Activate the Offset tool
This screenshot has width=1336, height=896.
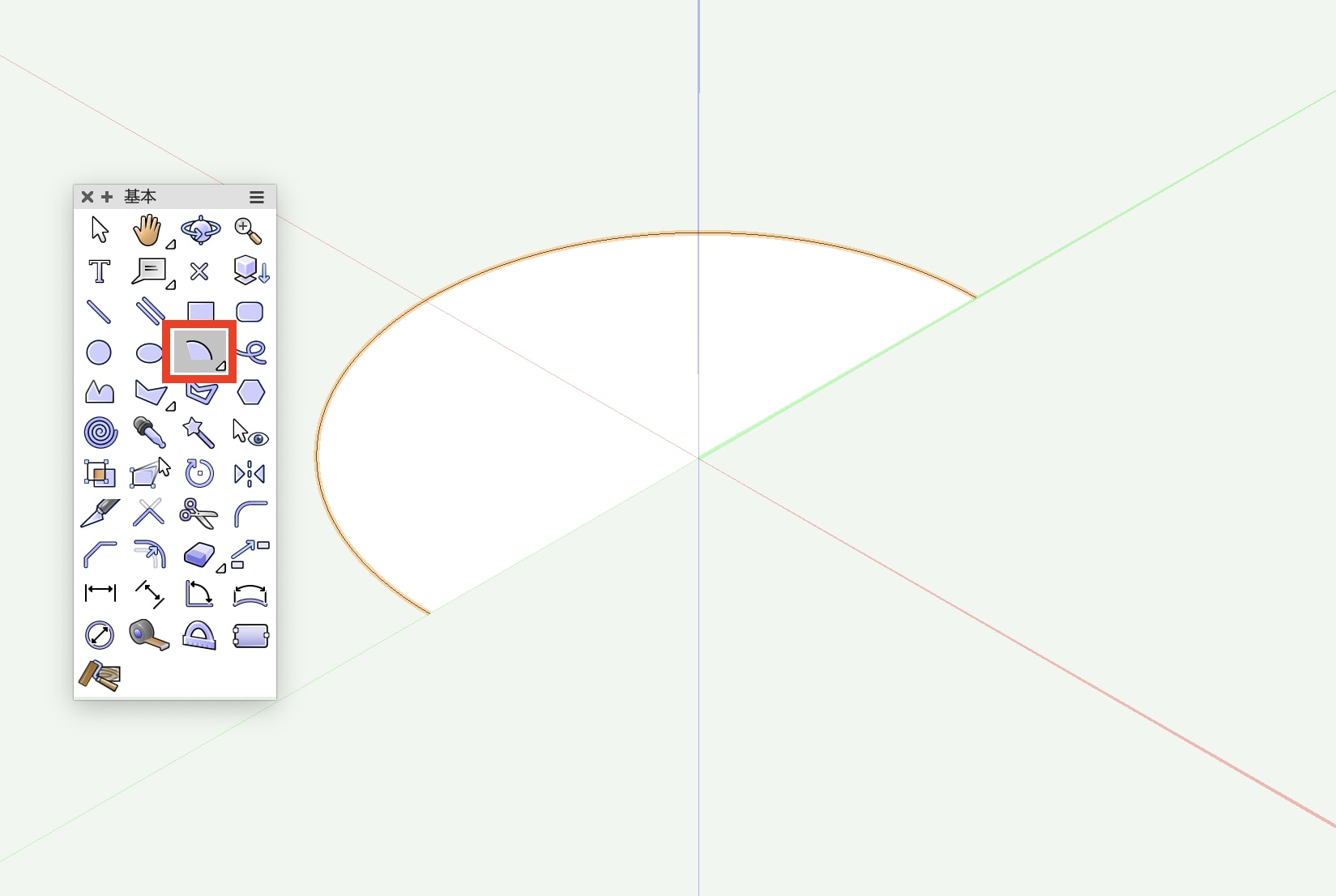tap(151, 554)
